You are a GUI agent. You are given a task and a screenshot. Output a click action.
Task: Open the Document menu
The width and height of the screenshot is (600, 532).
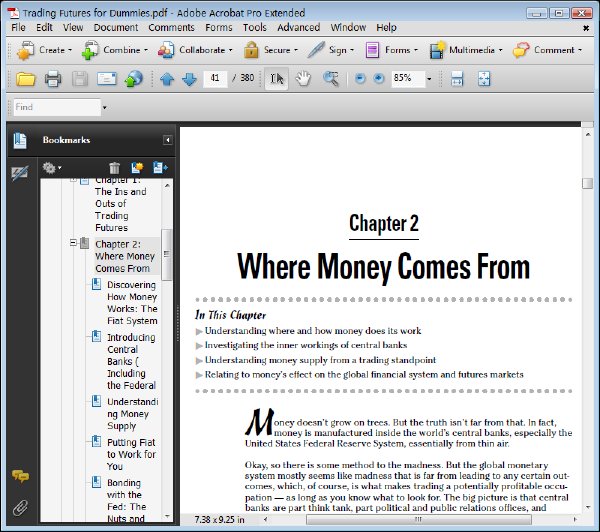[x=116, y=28]
